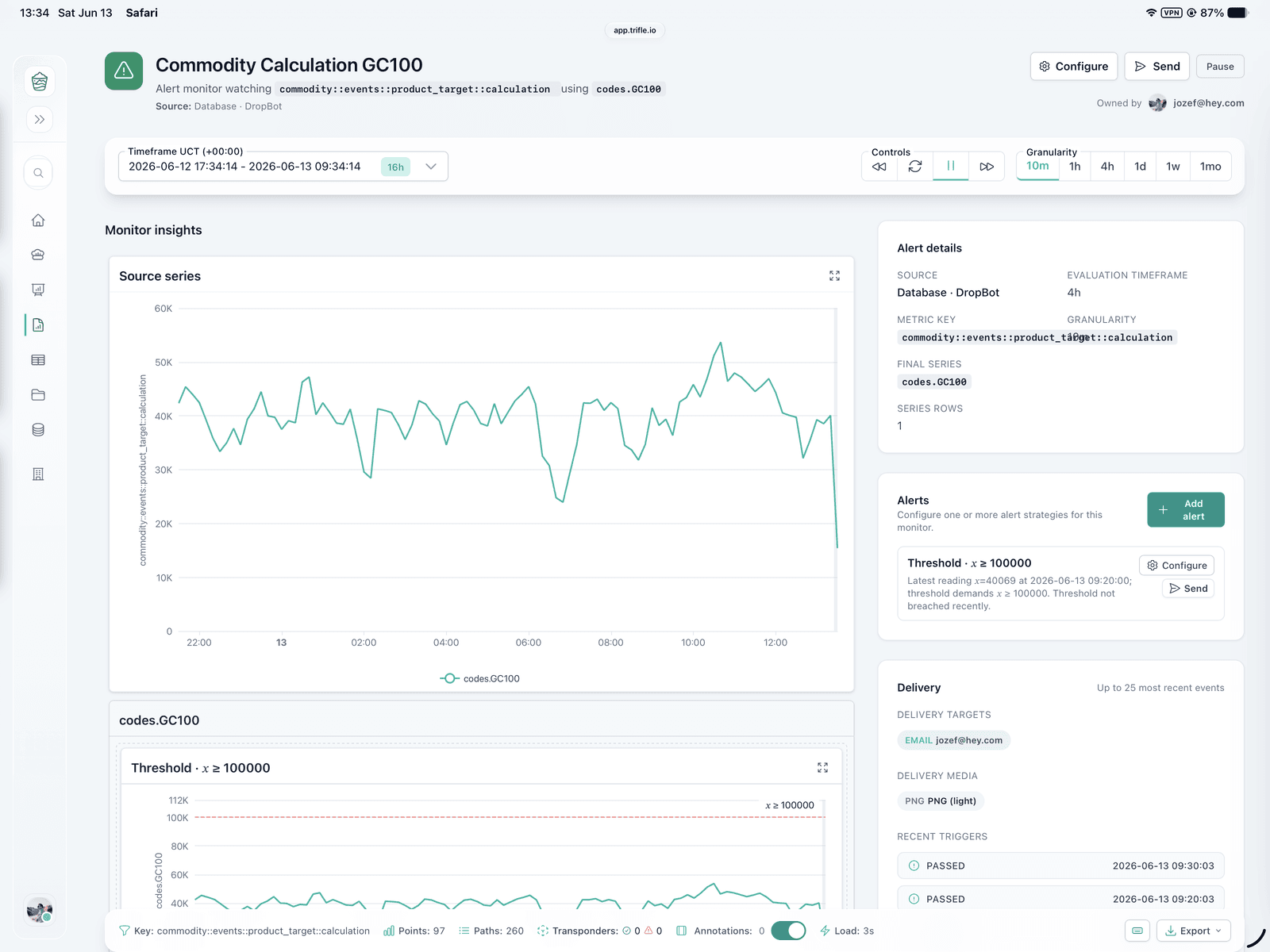The image size is (1270, 952).
Task: Open the Timeframe dropdown chevron
Action: coord(431,167)
